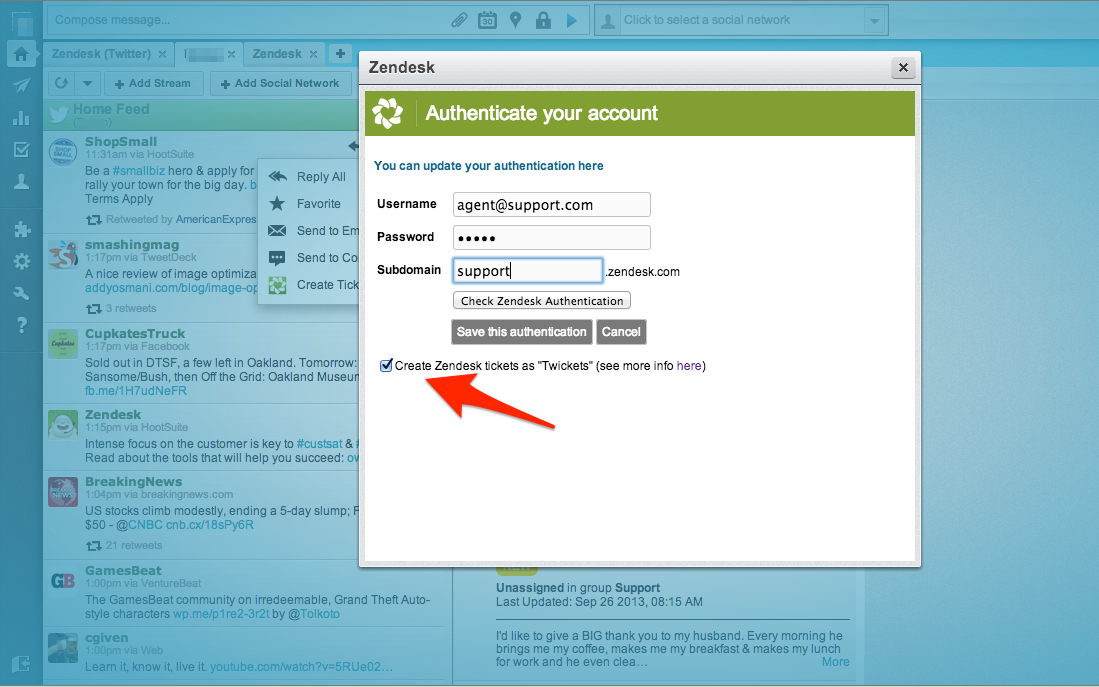Image resolution: width=1099 pixels, height=687 pixels.
Task: Open the Home streams sidebar icon
Action: pos(21,54)
